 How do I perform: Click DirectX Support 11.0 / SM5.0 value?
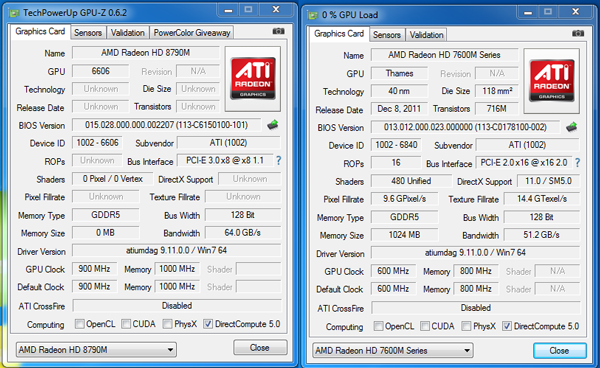click(x=548, y=181)
